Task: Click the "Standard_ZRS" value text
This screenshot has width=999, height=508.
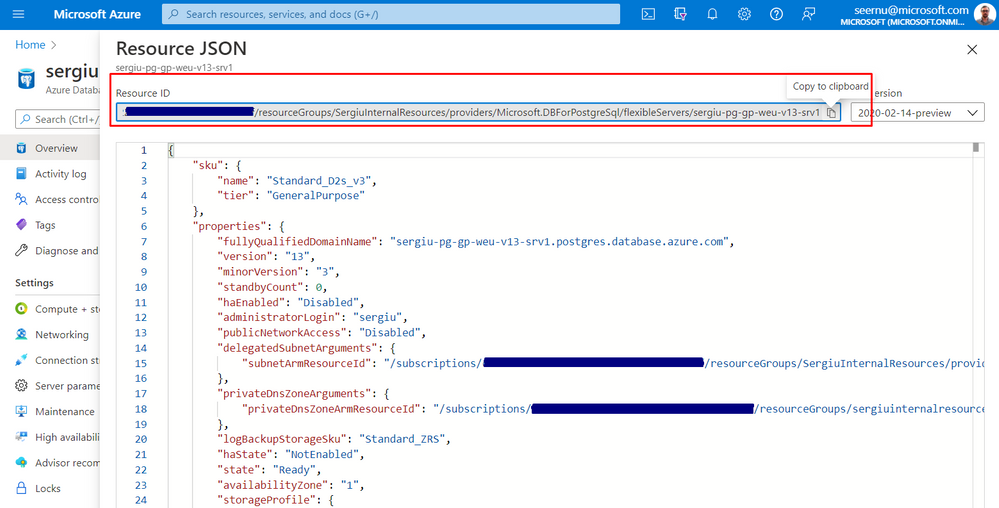Action: 403,439
